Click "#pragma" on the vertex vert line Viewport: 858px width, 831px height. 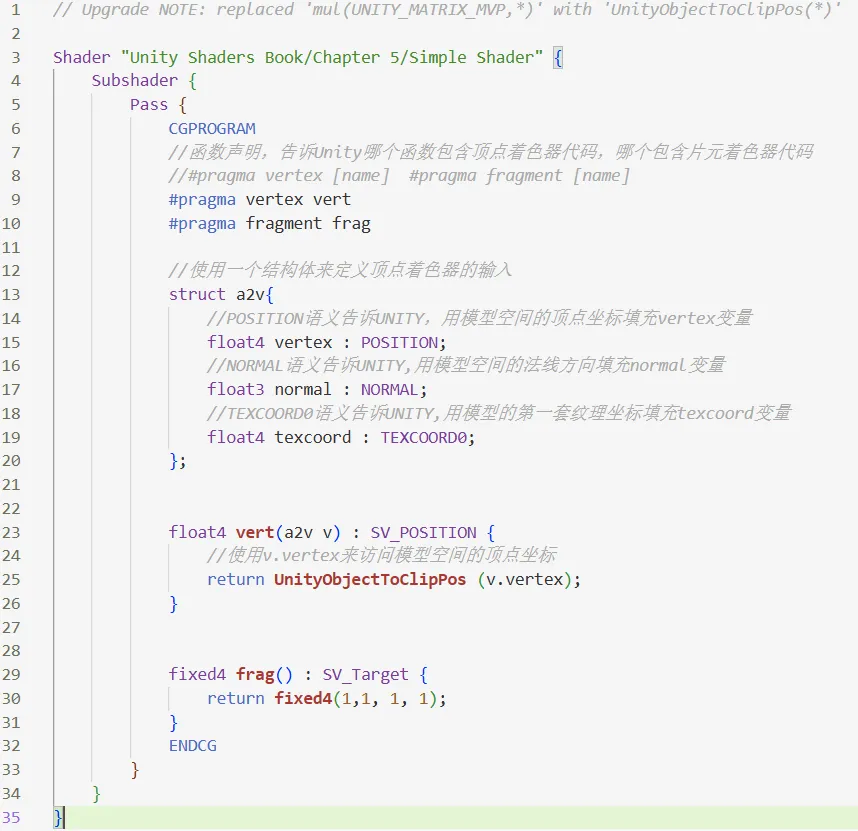pyautogui.click(x=203, y=199)
